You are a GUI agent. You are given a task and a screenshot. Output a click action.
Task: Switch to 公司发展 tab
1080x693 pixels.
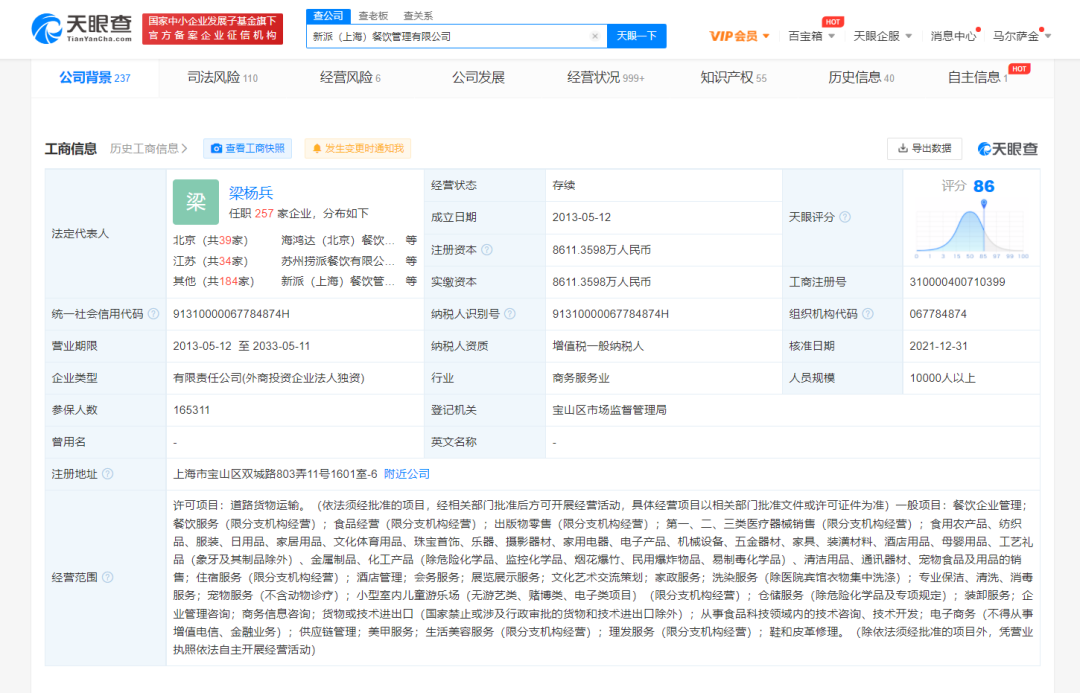click(x=478, y=77)
